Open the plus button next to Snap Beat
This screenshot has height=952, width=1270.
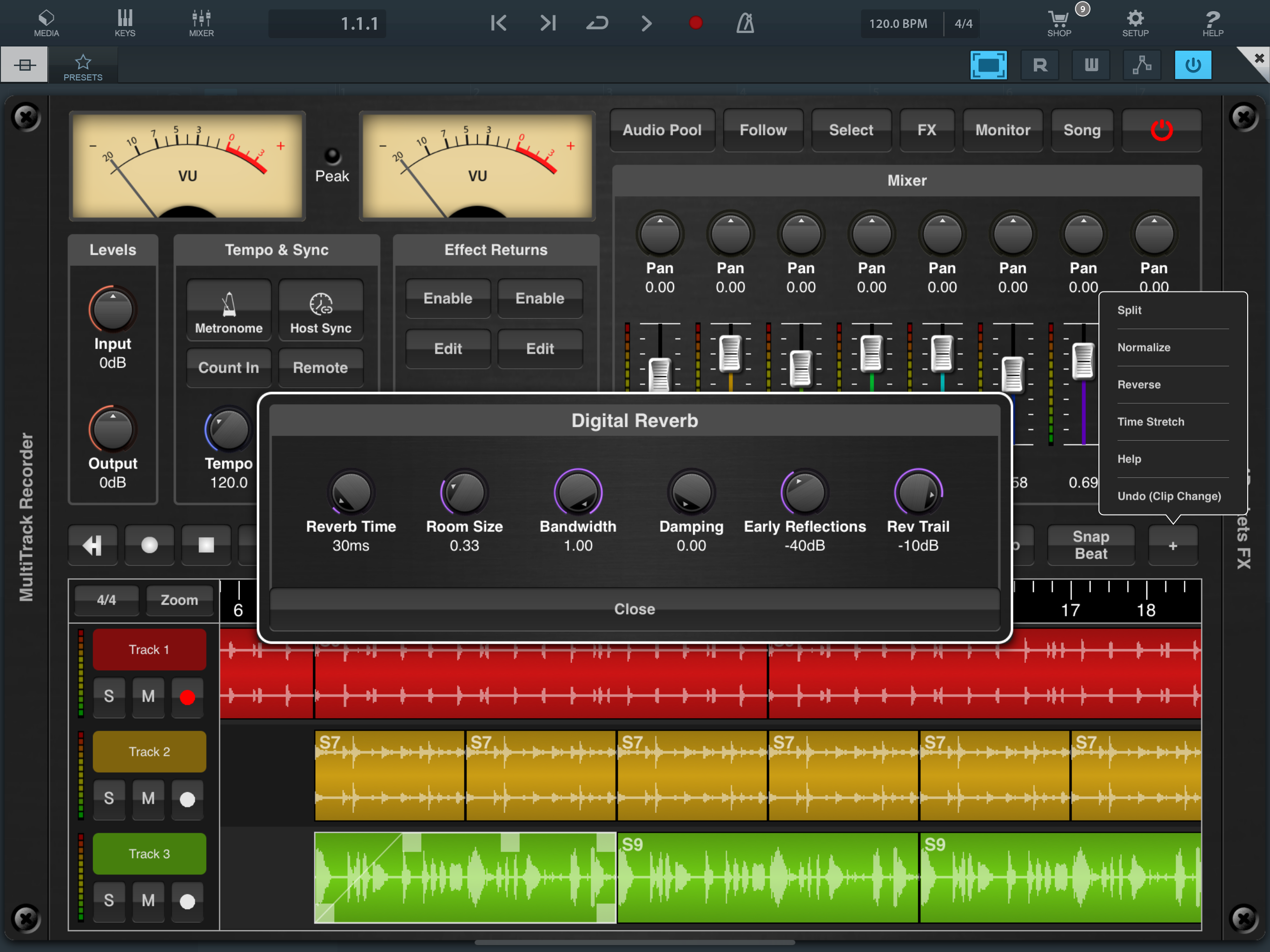pos(1172,545)
